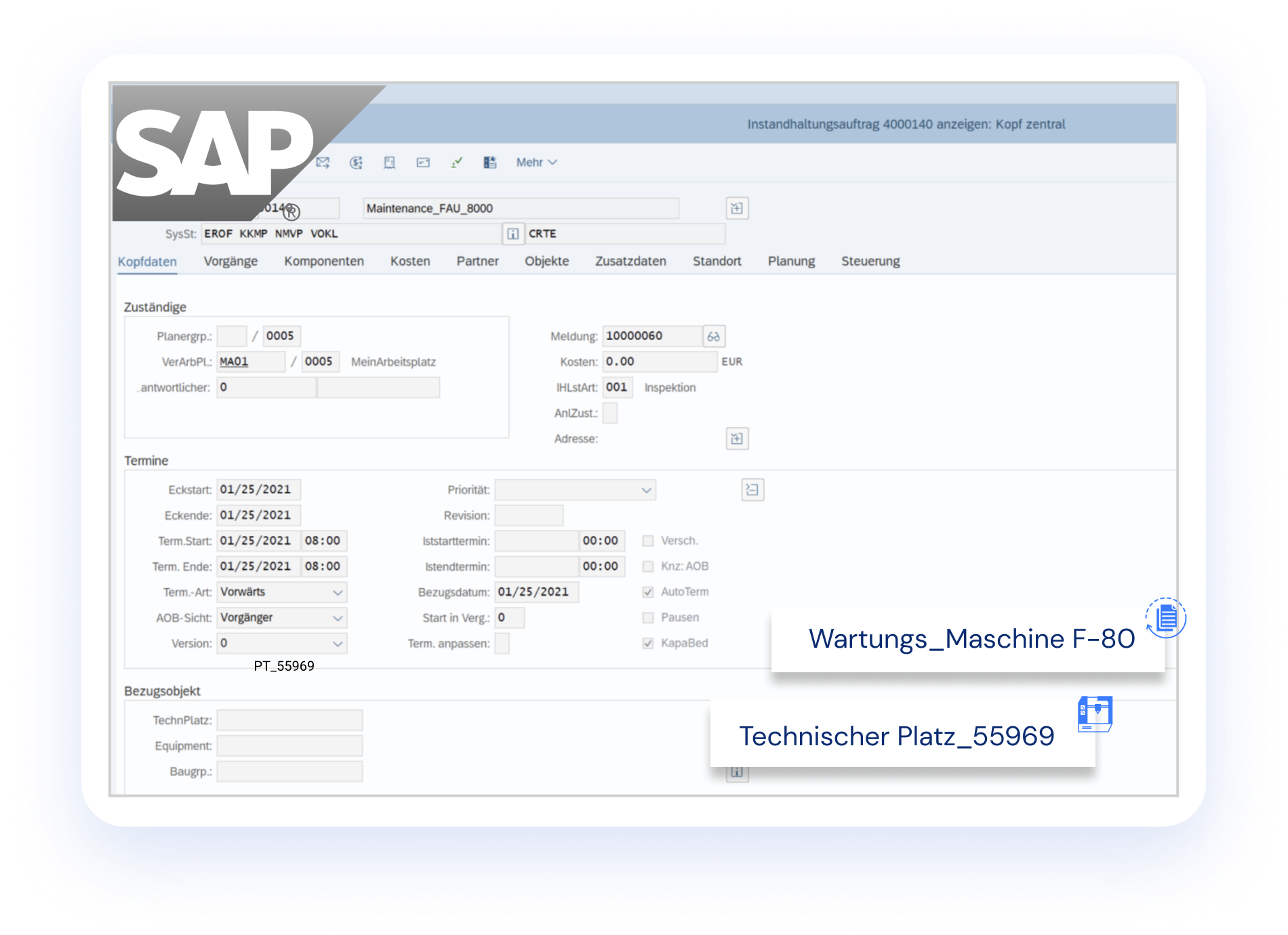Click the cost calculation dollar icon

tap(356, 163)
